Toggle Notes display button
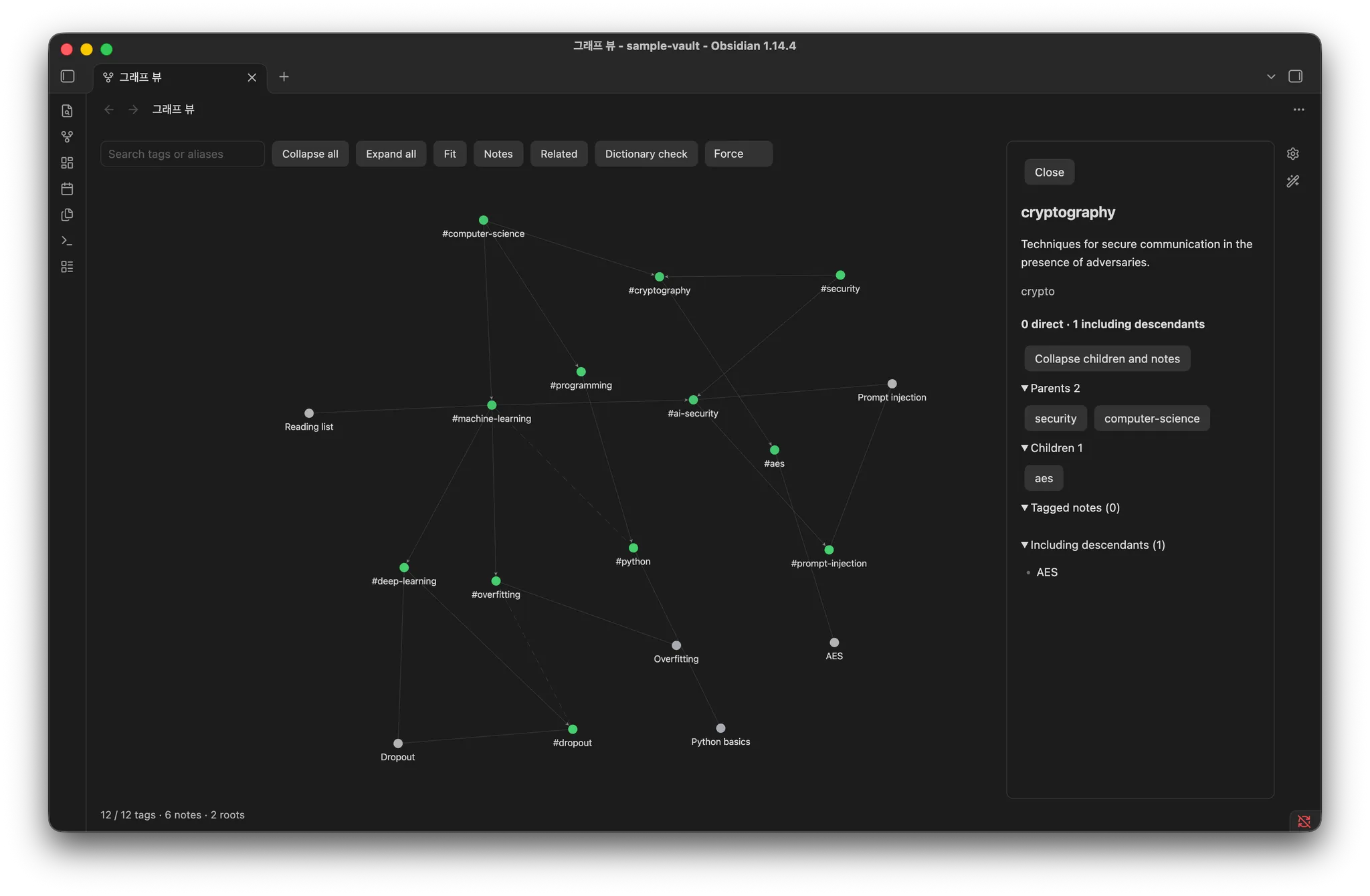This screenshot has height=896, width=1370. (498, 154)
